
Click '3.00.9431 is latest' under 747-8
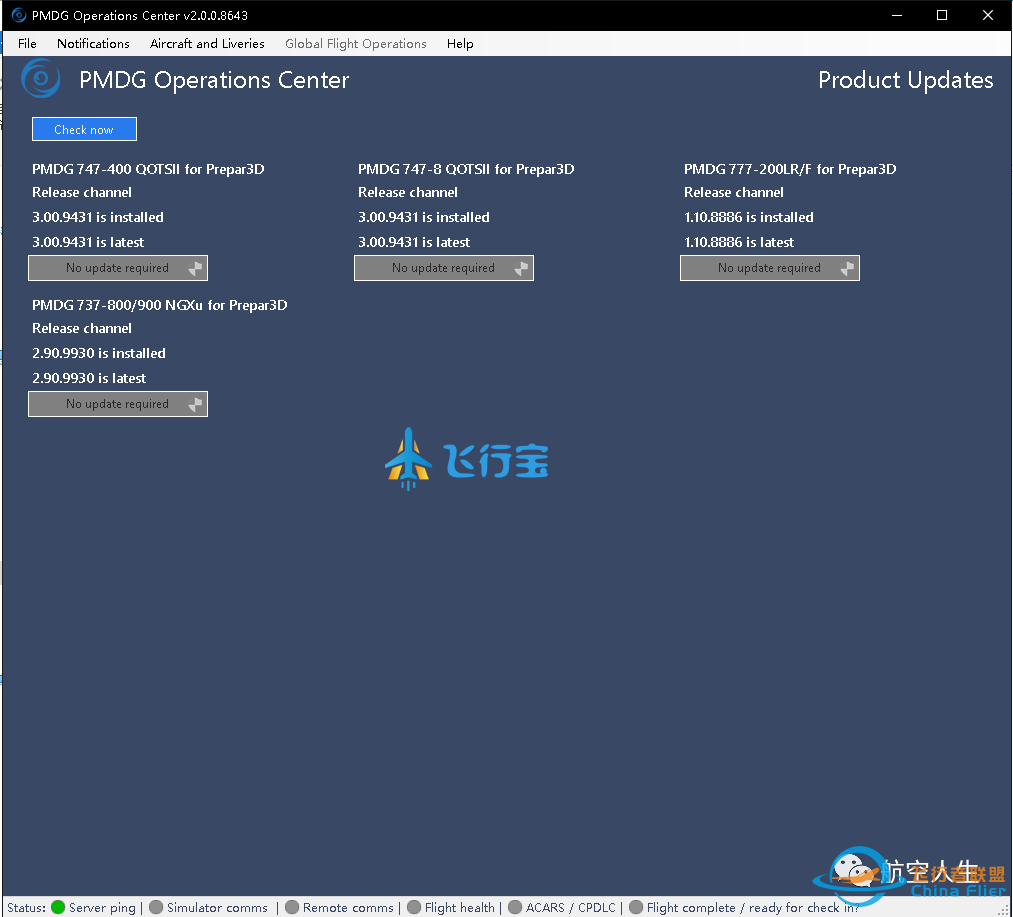pos(414,242)
